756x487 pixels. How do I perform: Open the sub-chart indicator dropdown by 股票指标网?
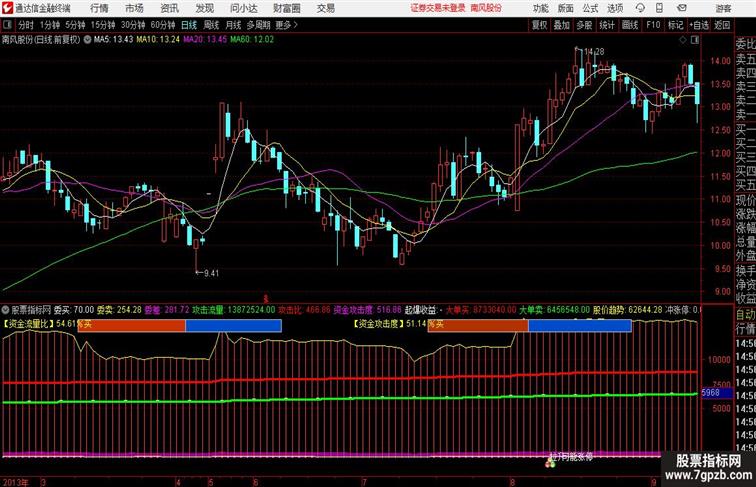click(x=5, y=310)
